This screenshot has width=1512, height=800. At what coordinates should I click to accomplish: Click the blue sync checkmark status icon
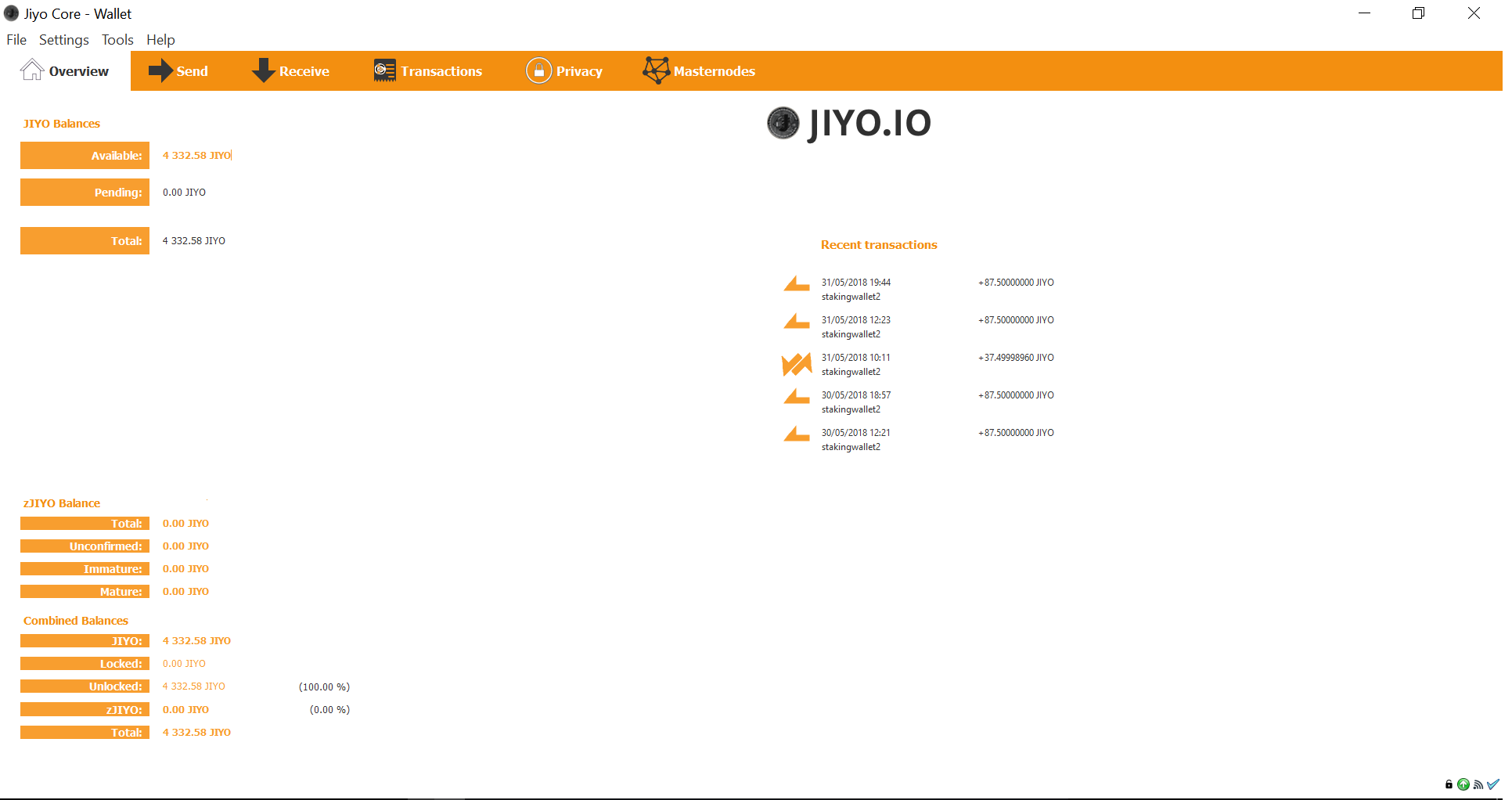pyautogui.click(x=1493, y=784)
